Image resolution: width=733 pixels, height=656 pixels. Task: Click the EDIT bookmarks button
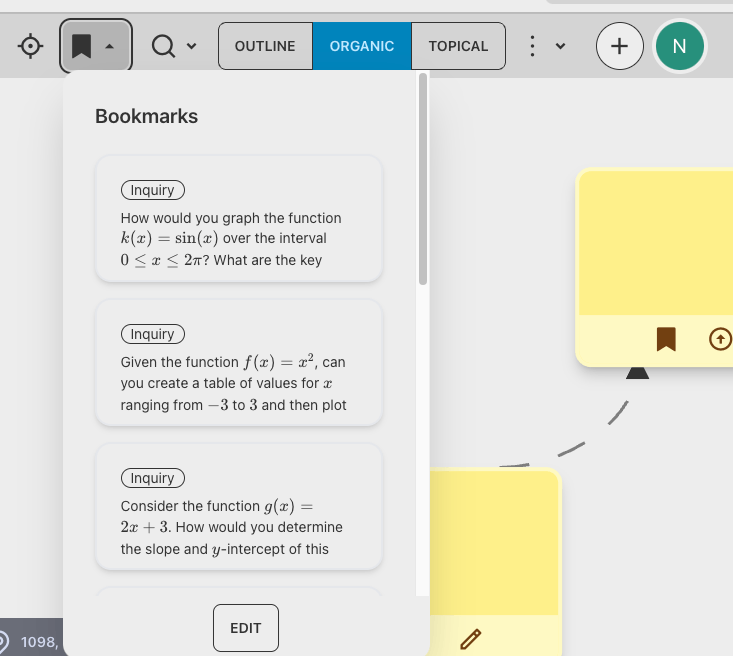tap(246, 628)
